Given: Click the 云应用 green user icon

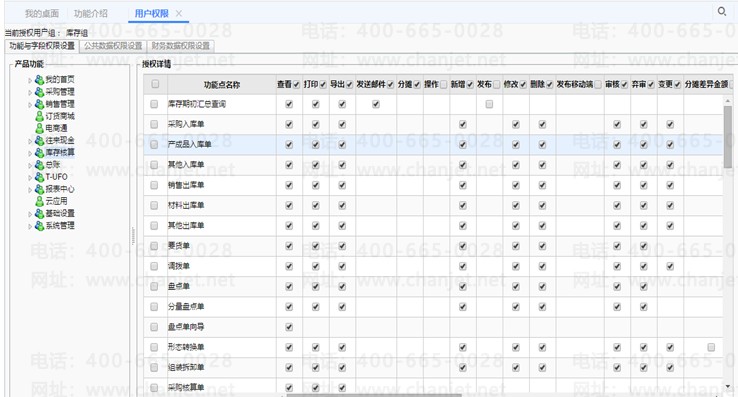Looking at the screenshot, I should pyautogui.click(x=40, y=201).
